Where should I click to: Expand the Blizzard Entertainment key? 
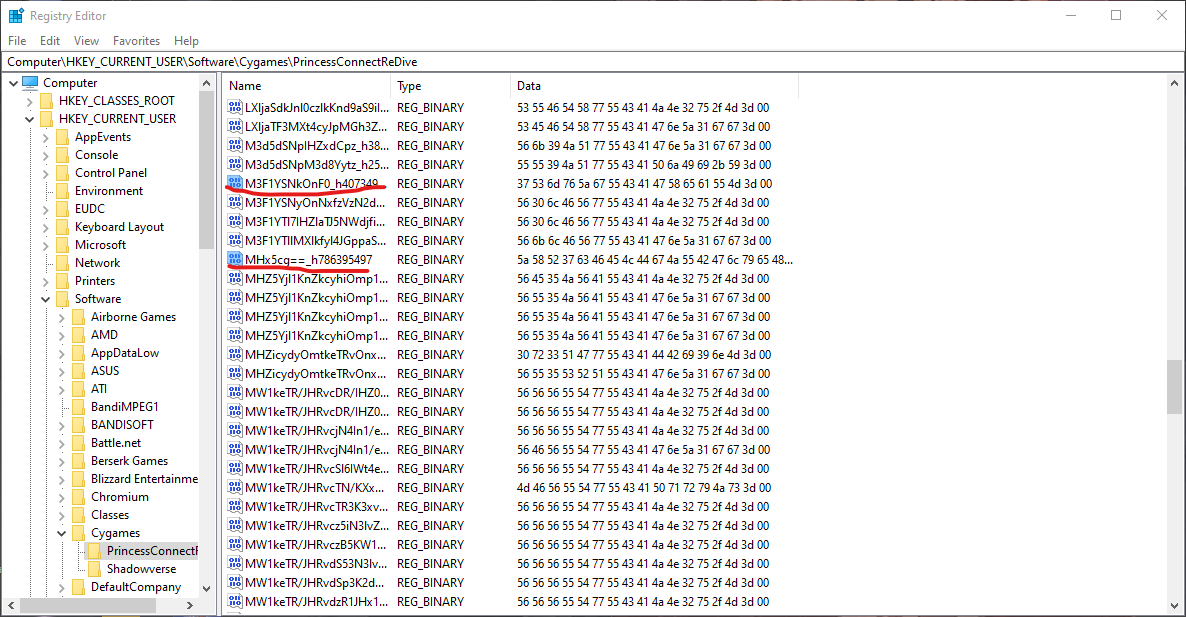point(61,479)
